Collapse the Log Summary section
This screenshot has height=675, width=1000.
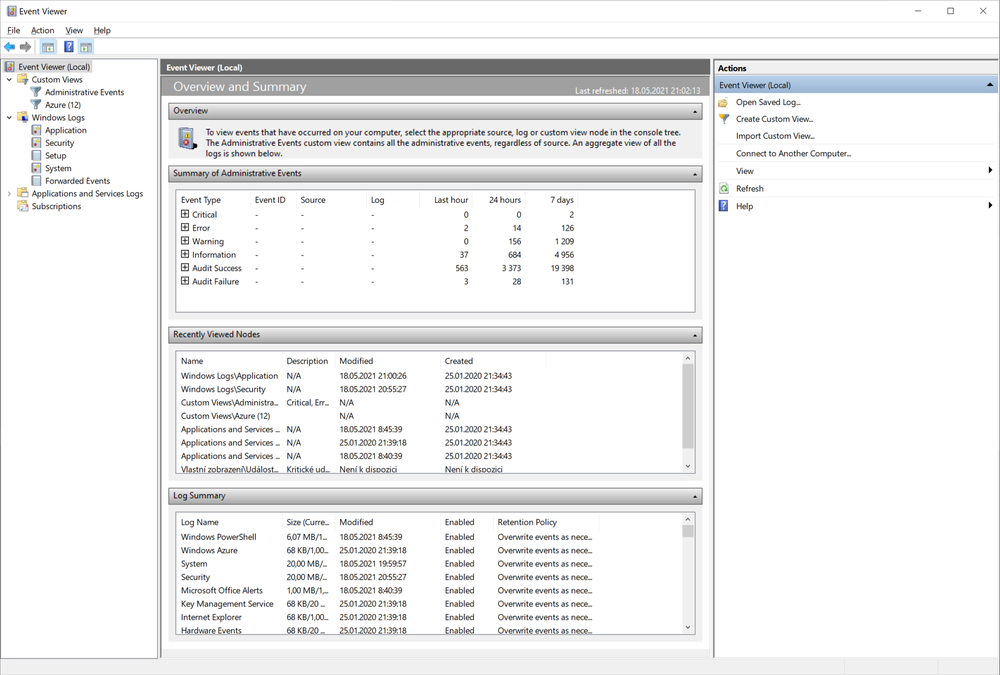tap(697, 495)
